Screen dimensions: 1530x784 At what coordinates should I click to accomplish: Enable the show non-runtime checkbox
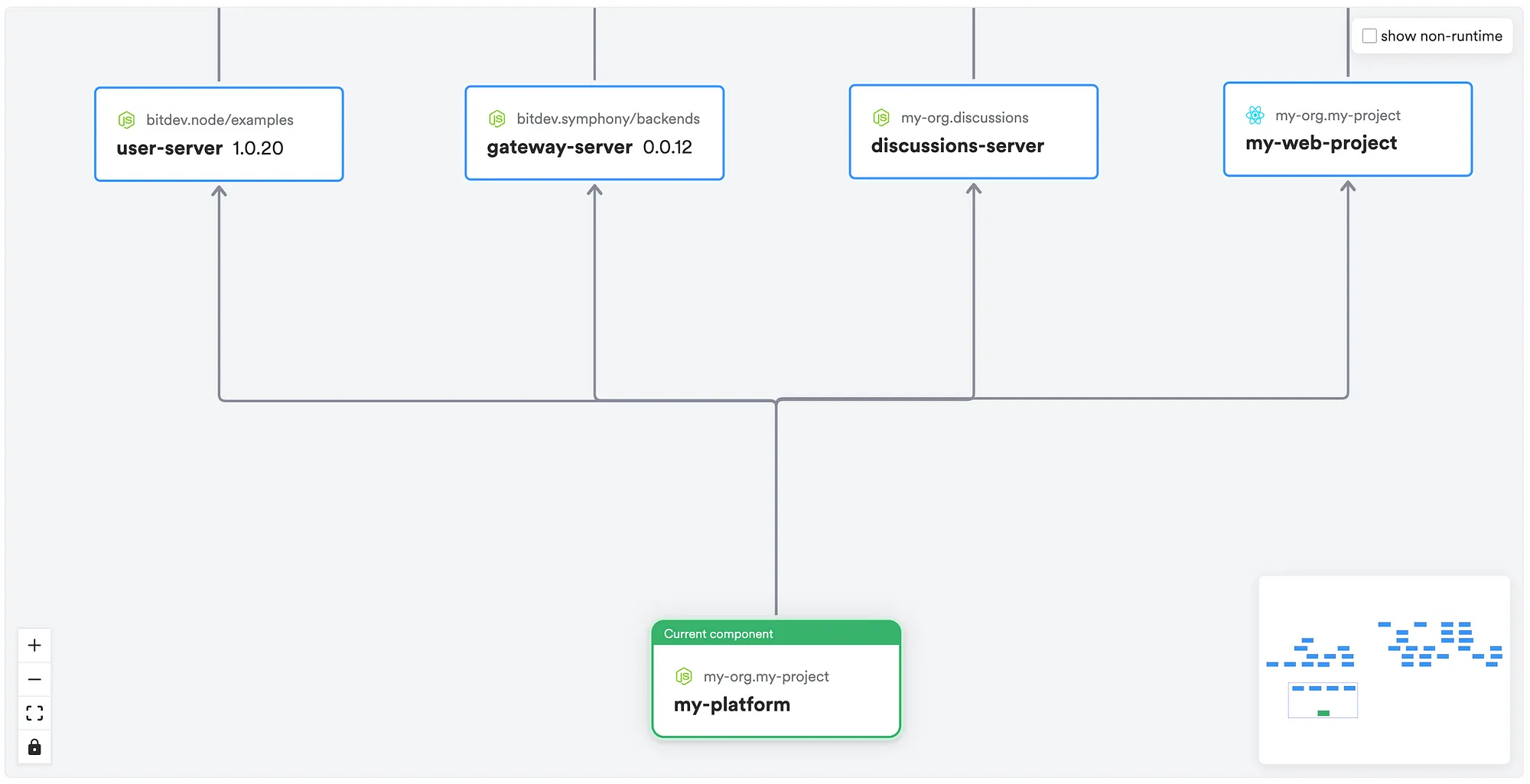pos(1369,36)
